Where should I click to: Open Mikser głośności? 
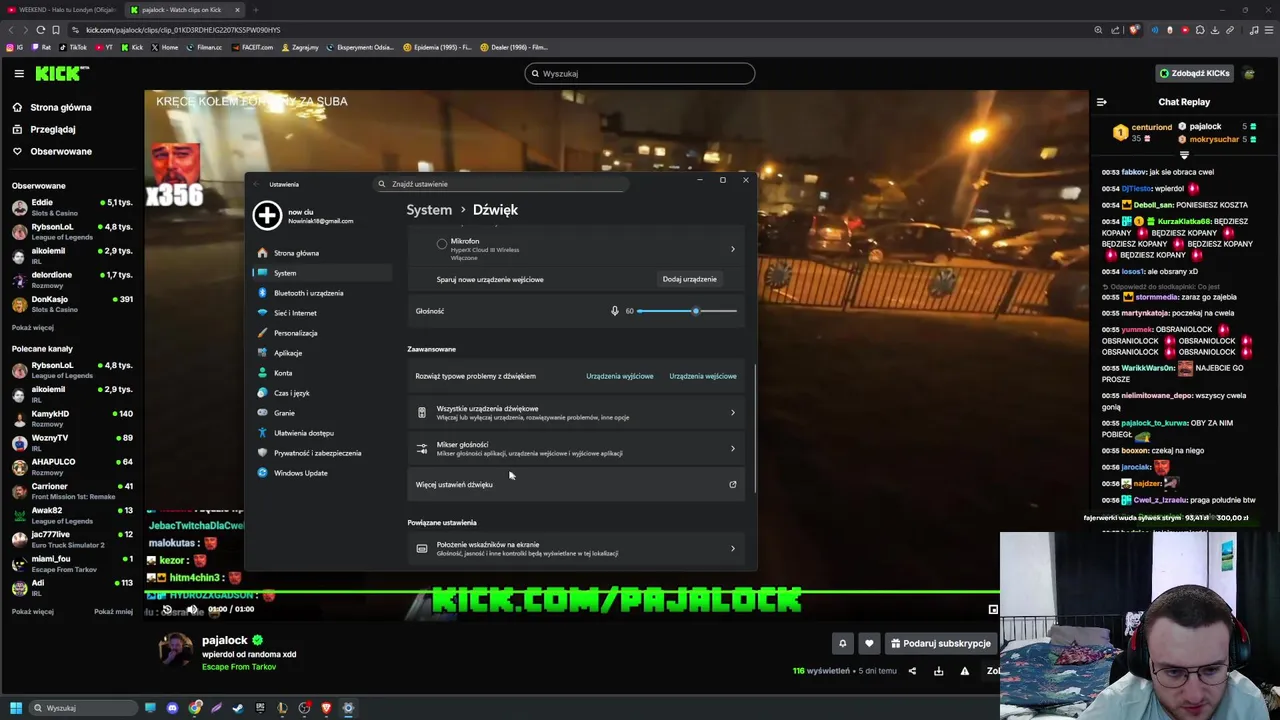(577, 448)
